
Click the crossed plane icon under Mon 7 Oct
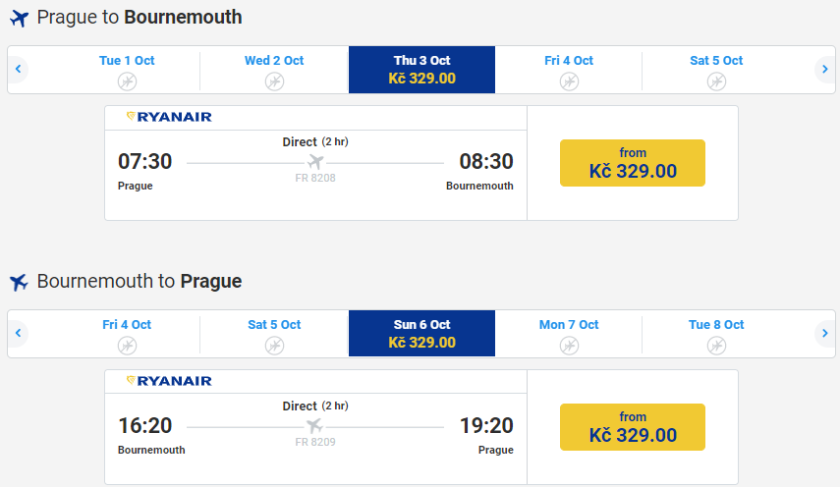pyautogui.click(x=569, y=345)
